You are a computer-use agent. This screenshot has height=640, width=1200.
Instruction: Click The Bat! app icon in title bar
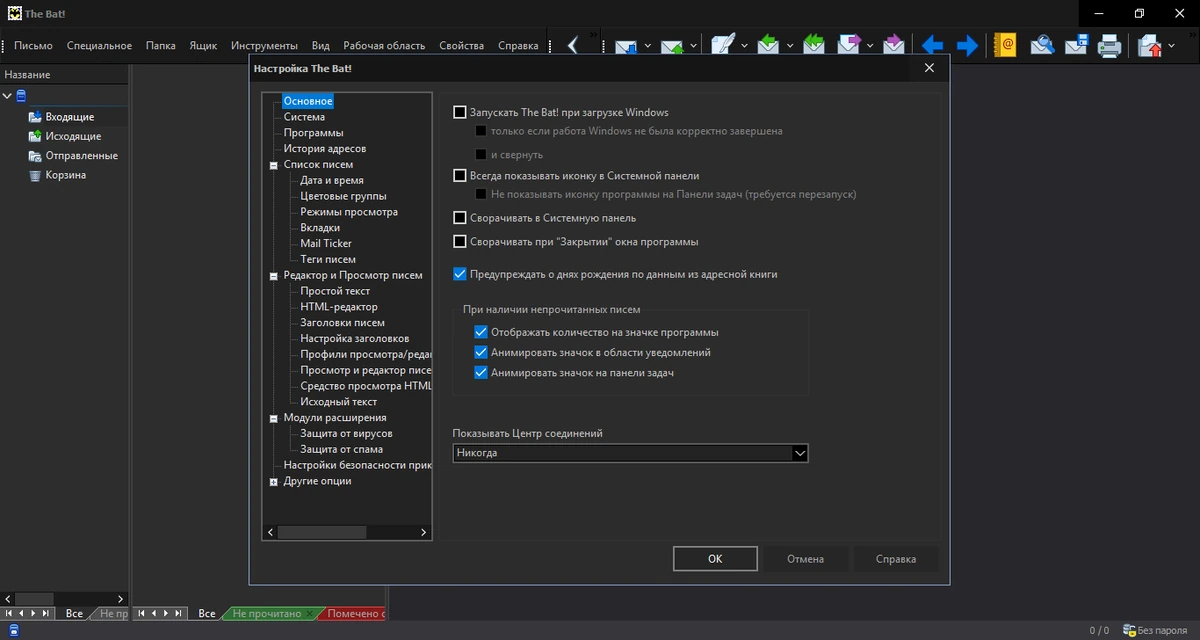(x=15, y=13)
